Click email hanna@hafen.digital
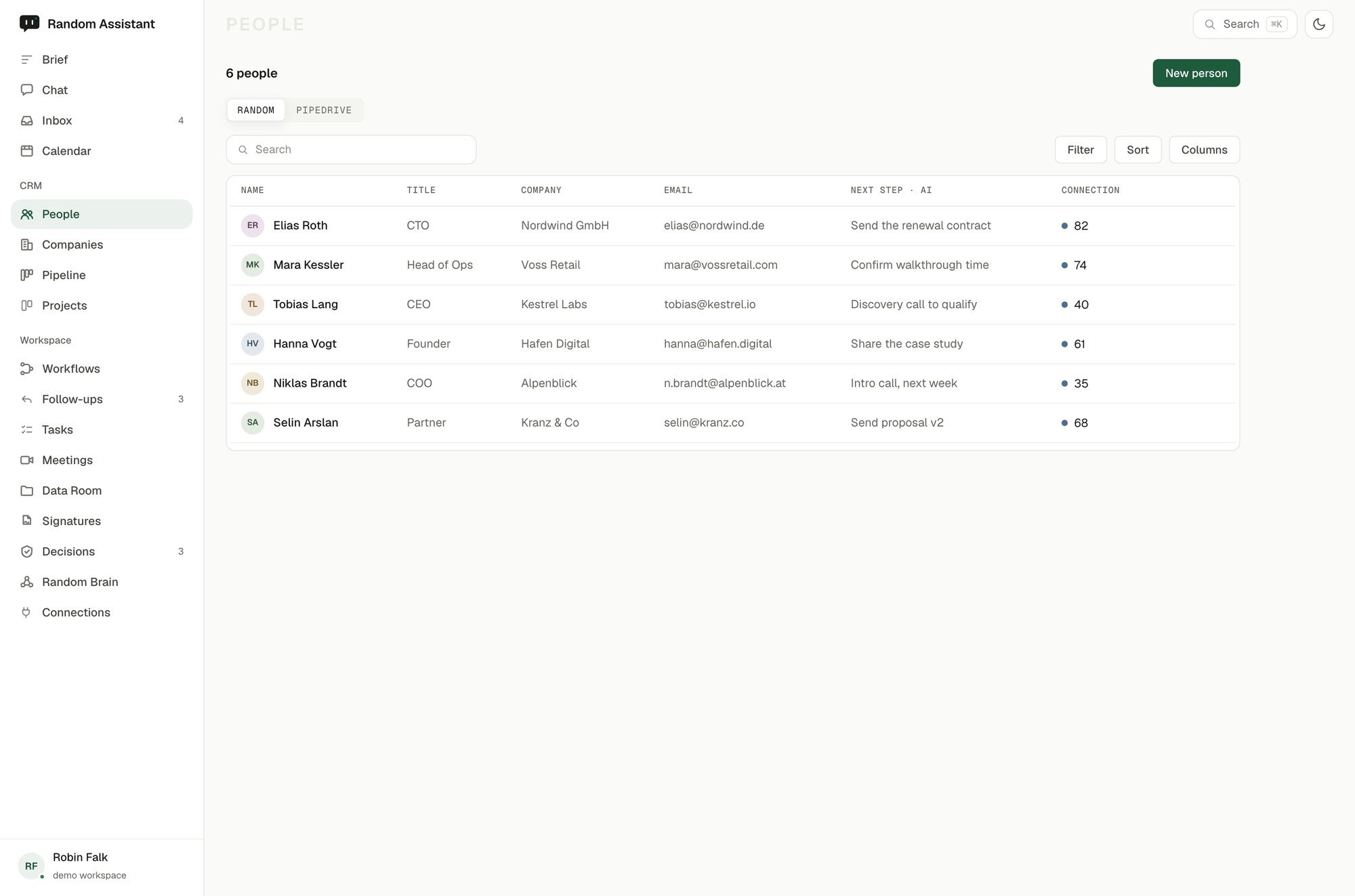 [x=717, y=343]
